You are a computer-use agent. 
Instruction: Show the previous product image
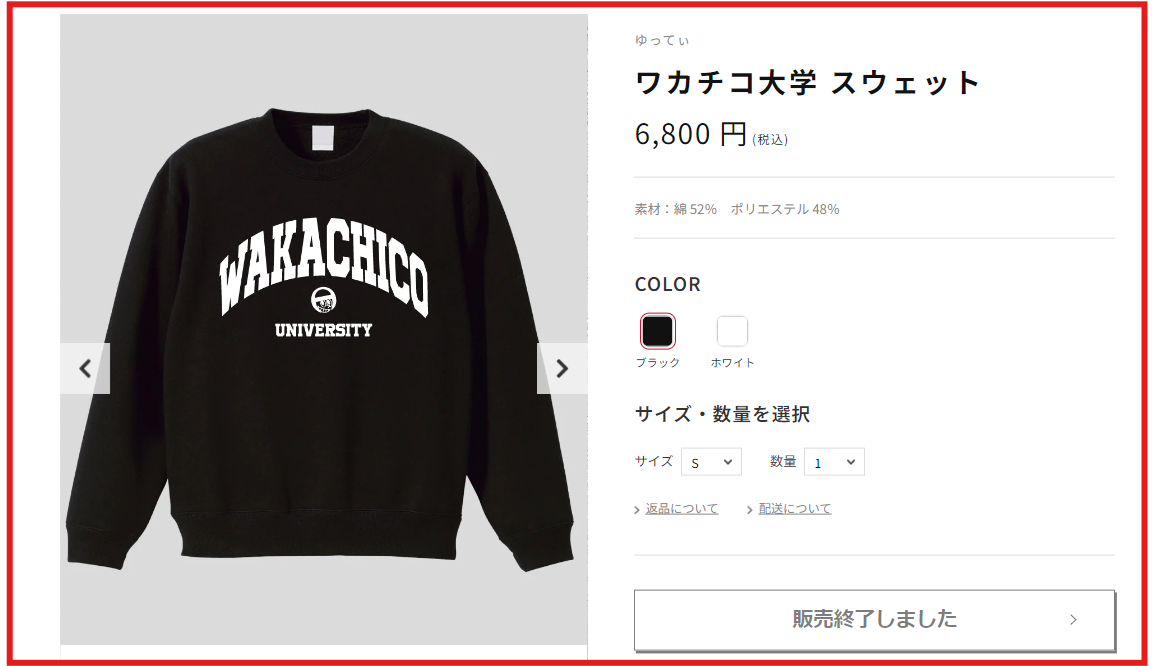pyautogui.click(x=85, y=368)
